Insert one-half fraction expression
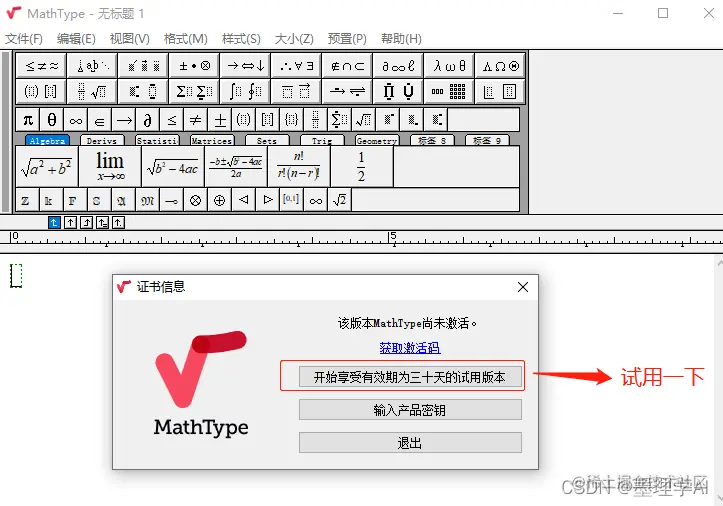 coord(362,167)
